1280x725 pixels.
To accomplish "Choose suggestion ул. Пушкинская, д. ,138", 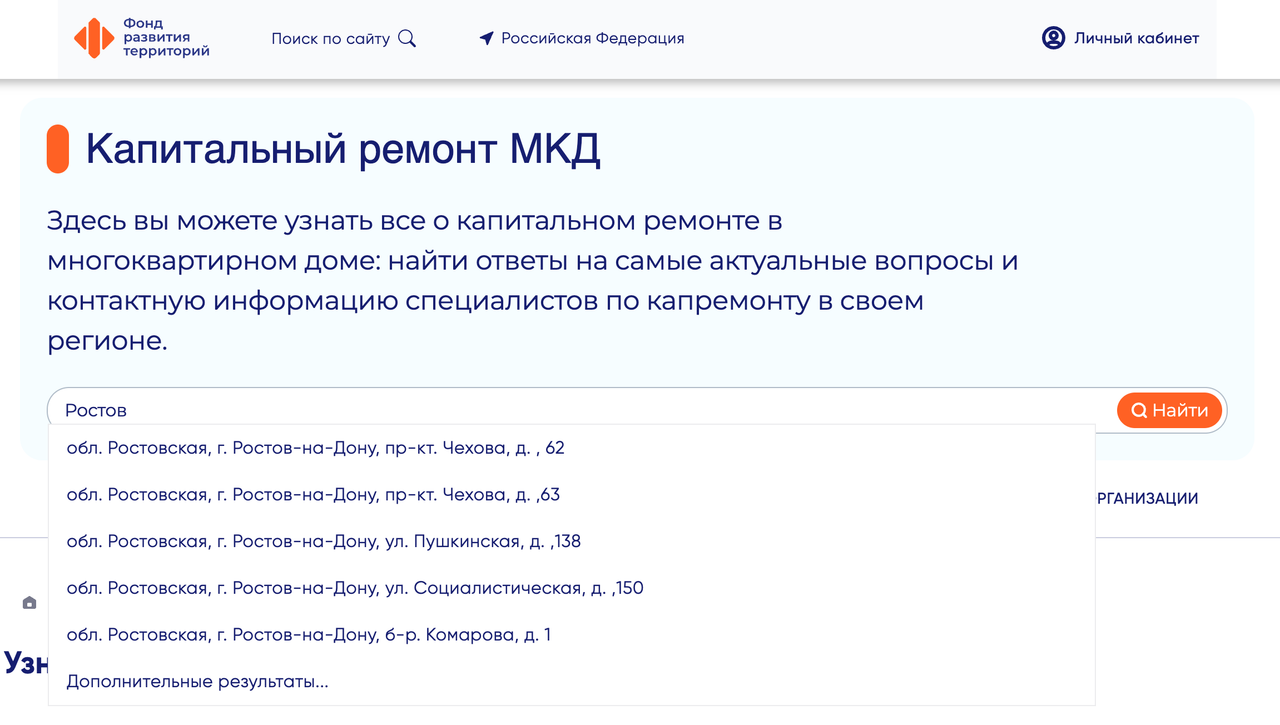I will tap(572, 541).
